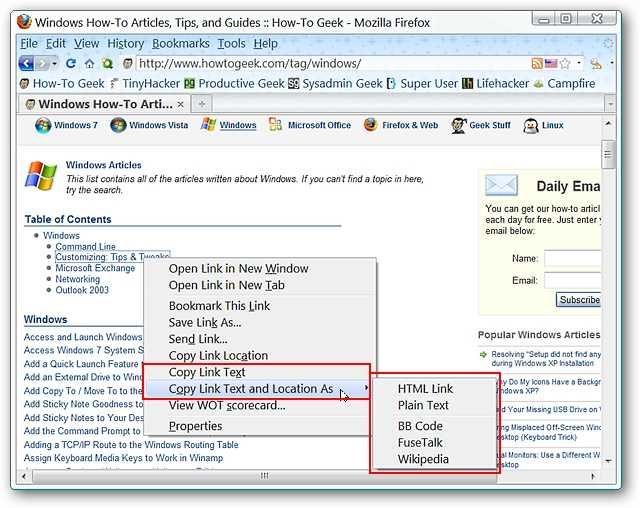Open the Command Line contents link
Screen dimensions: 640x508
tap(85, 246)
